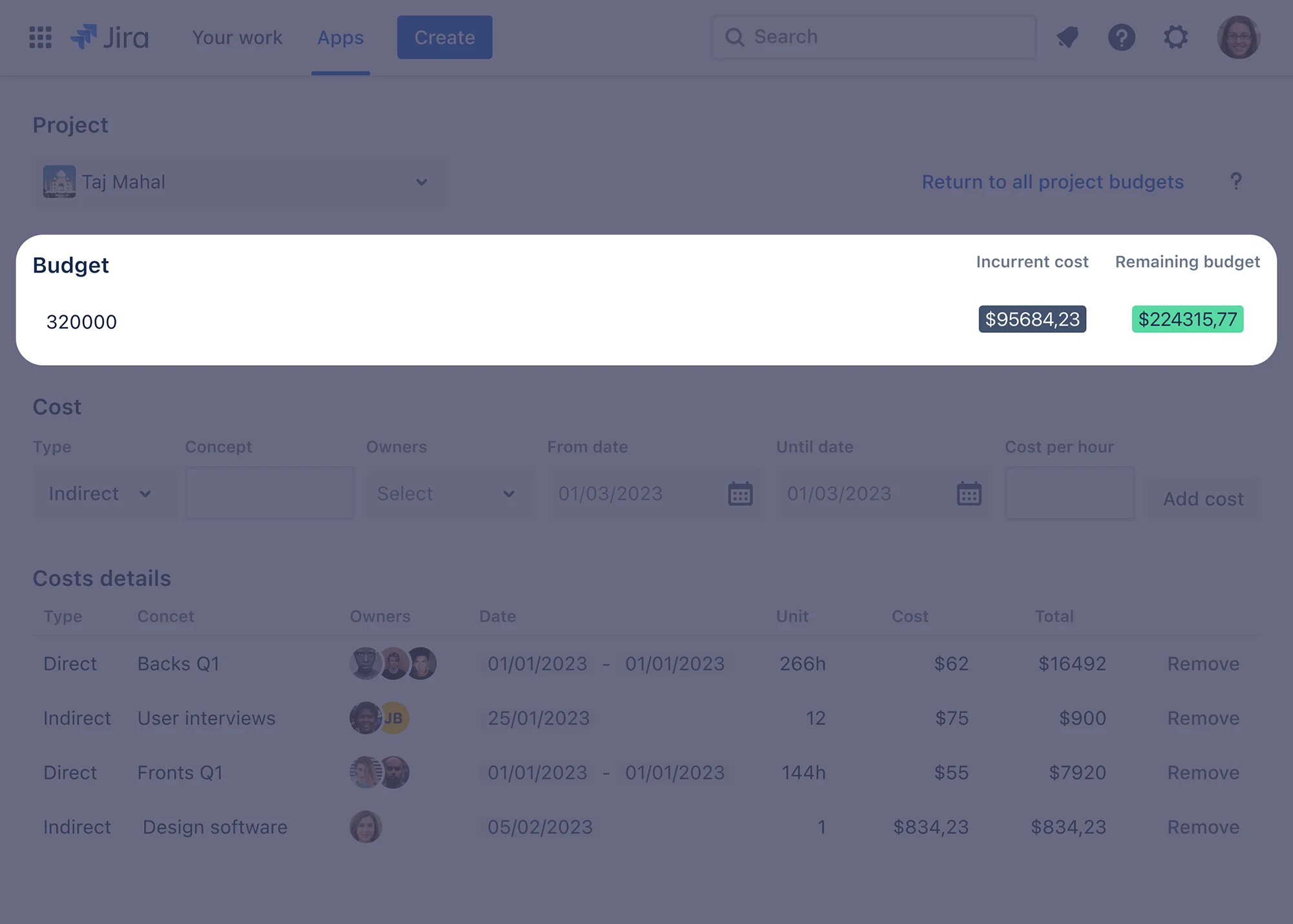The height and width of the screenshot is (924, 1293).
Task: Open the Until date calendar icon
Action: coord(969,494)
